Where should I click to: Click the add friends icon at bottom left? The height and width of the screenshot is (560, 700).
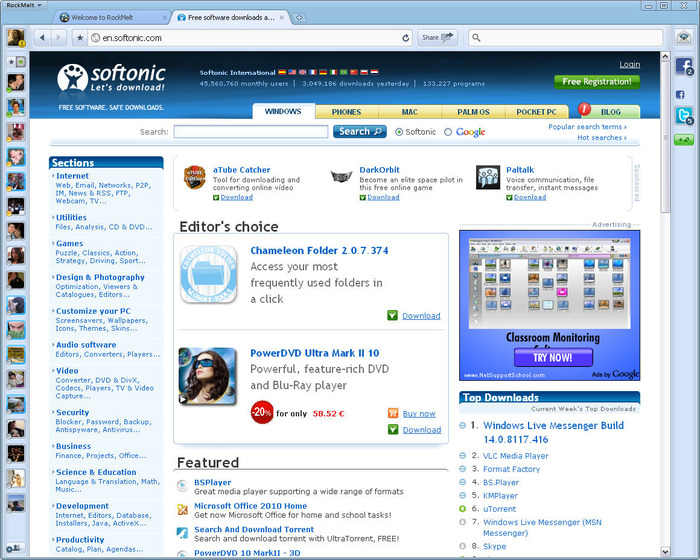click(13, 547)
